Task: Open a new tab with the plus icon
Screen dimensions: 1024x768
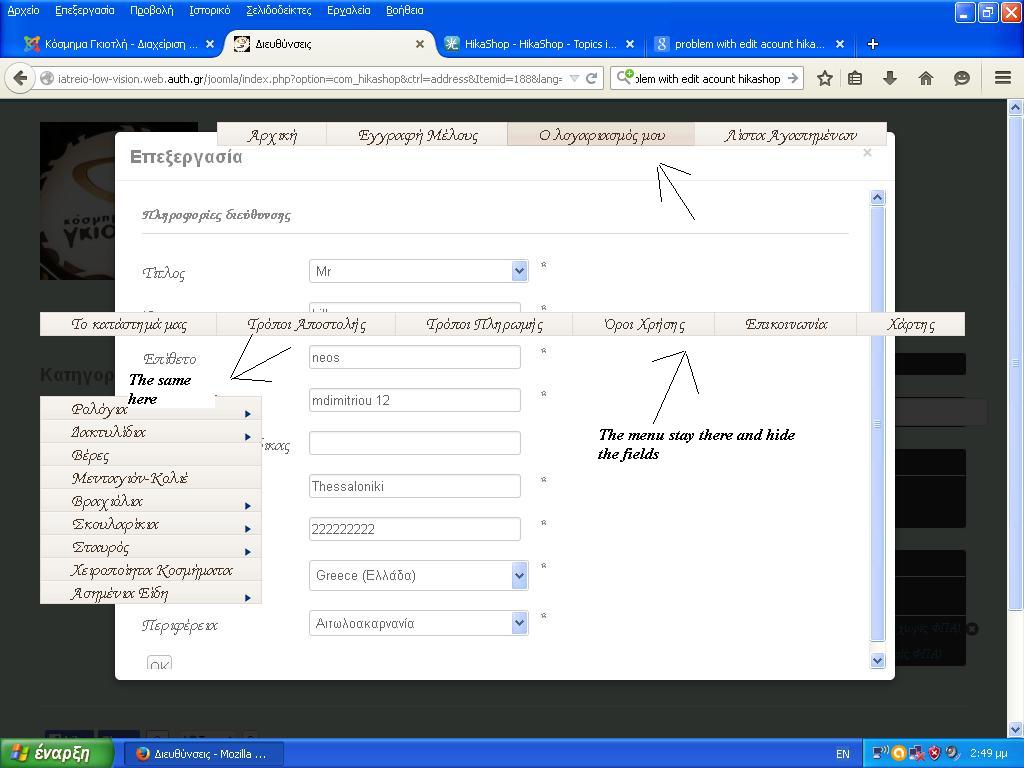Action: pyautogui.click(x=872, y=44)
